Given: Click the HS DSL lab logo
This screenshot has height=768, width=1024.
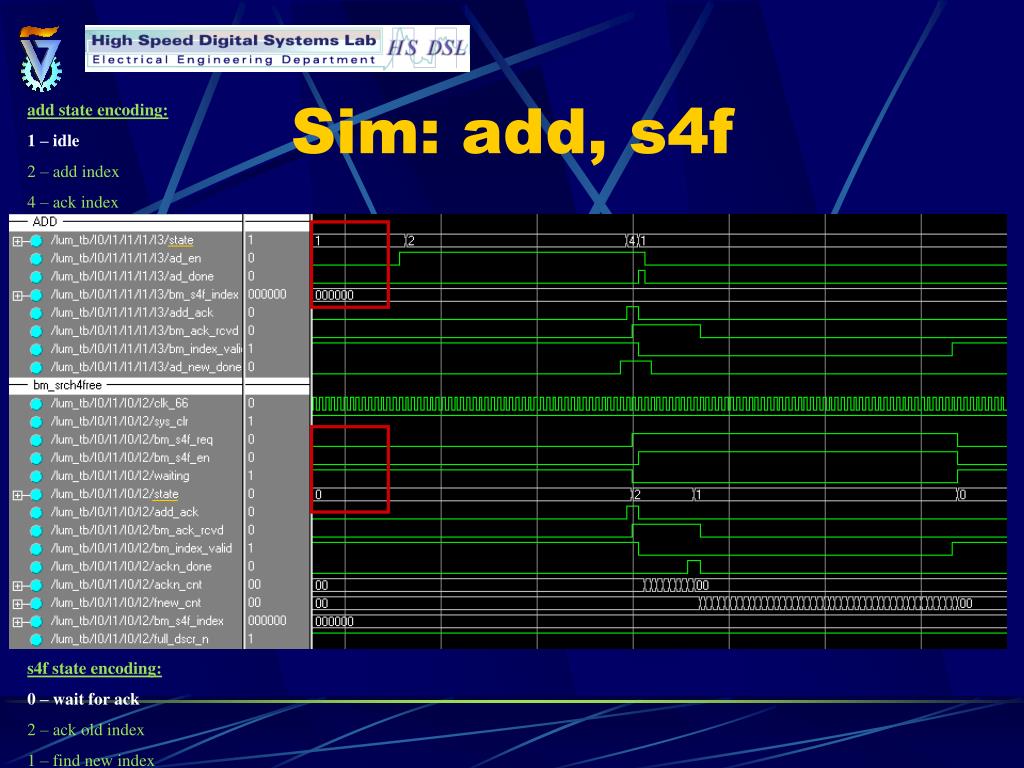Looking at the screenshot, I should [426, 48].
